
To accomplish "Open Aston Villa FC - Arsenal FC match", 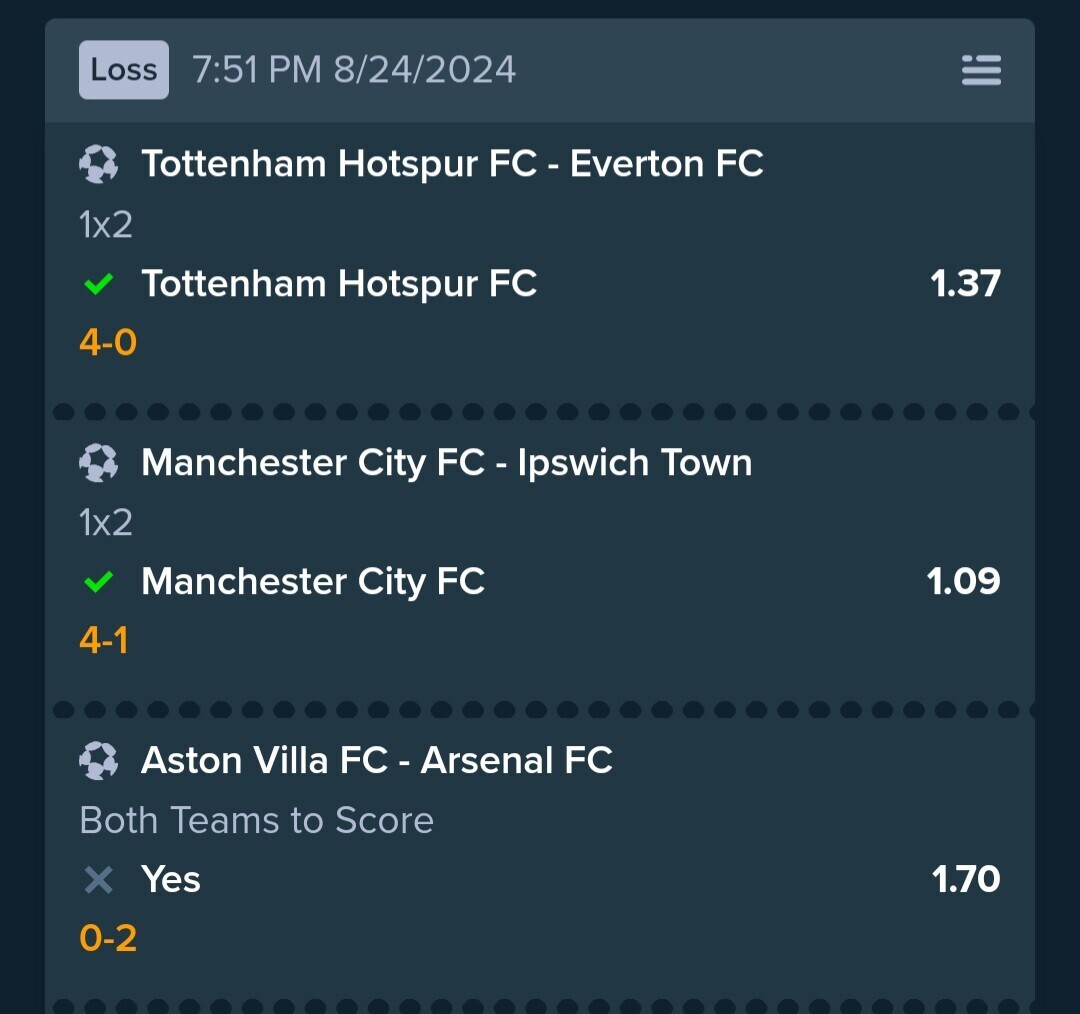I will [377, 760].
